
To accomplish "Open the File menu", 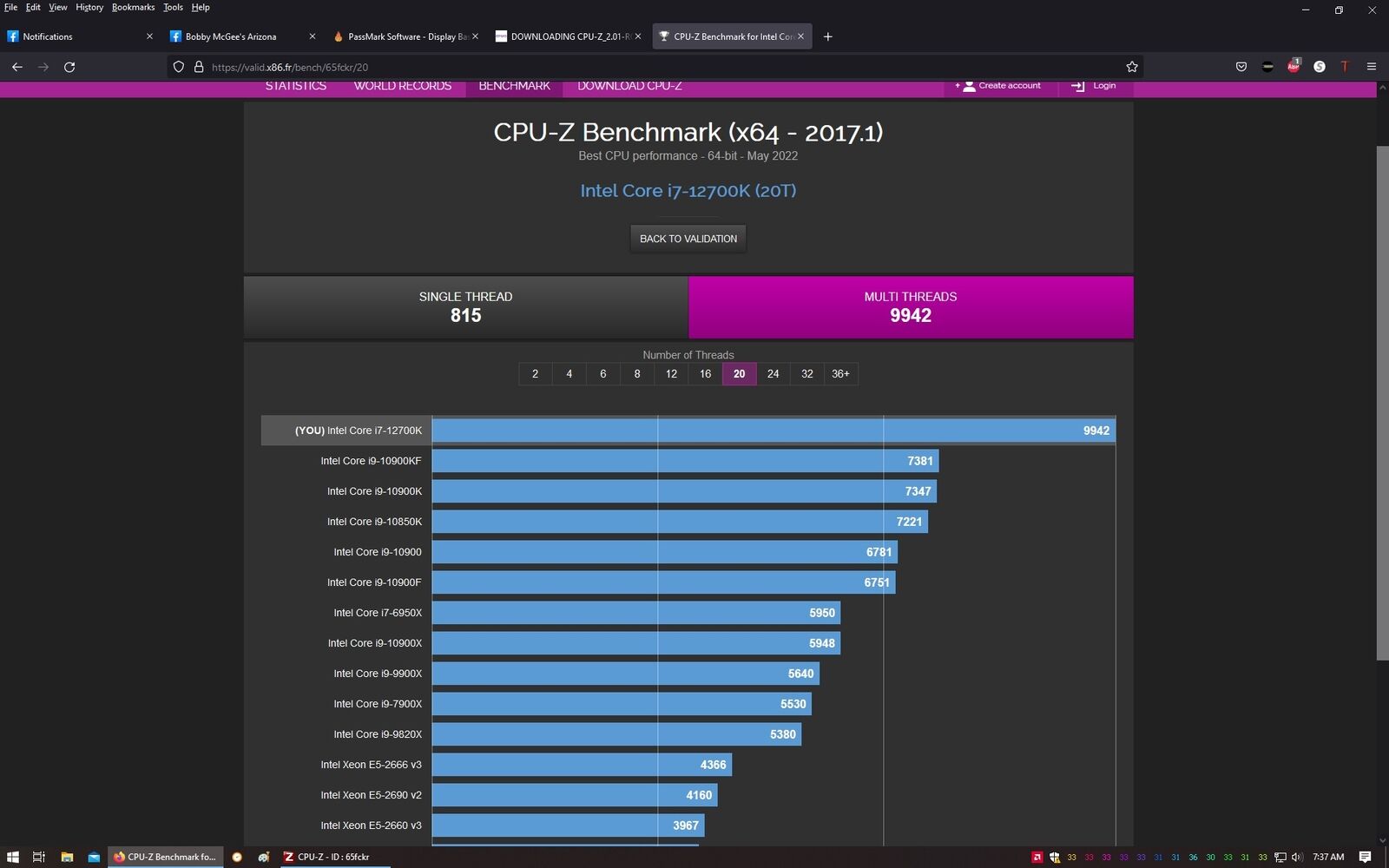I will pos(10,7).
